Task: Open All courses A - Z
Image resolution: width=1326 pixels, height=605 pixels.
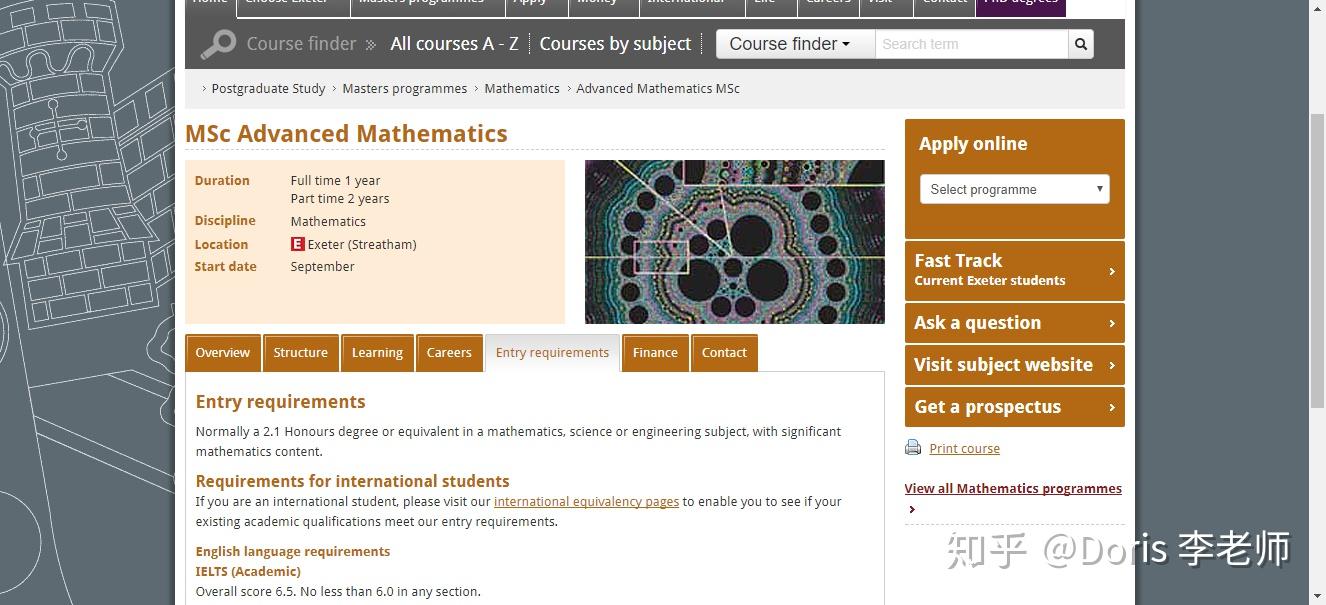Action: click(454, 44)
